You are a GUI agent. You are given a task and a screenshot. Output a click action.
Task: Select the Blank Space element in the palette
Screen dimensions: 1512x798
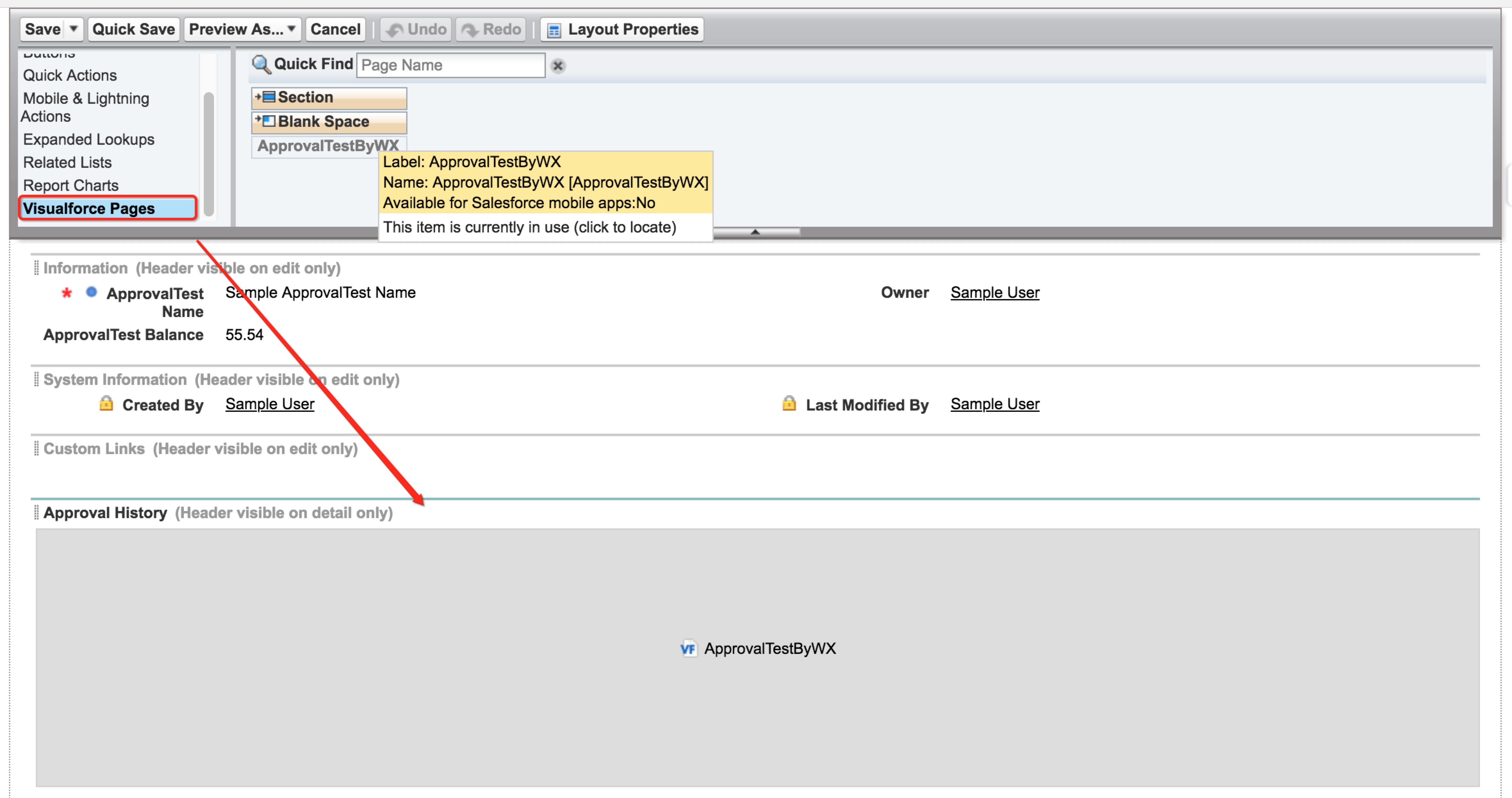tap(328, 121)
